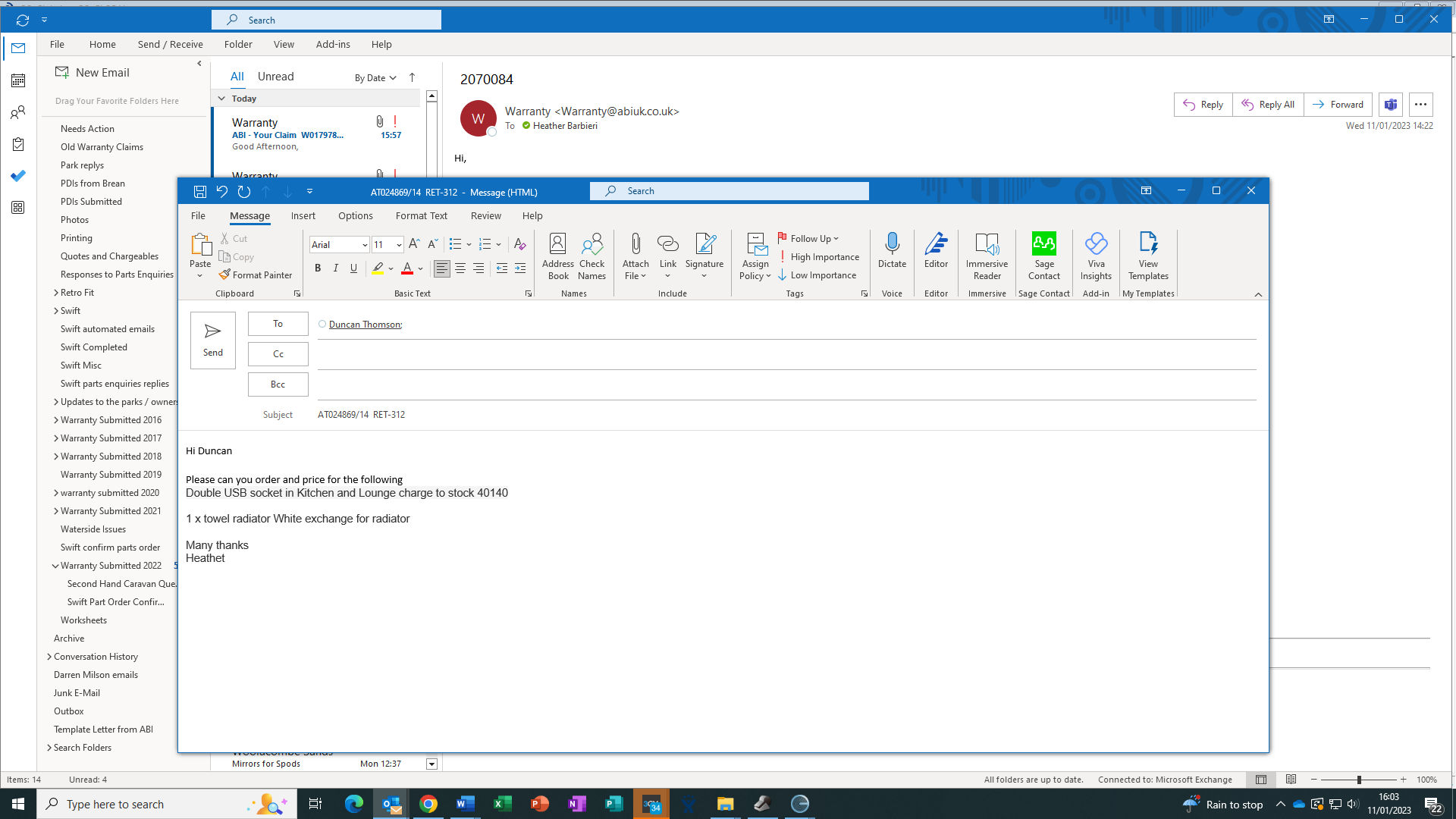
Task: Expand the Warranty Submitted 2016 folder
Action: (56, 420)
